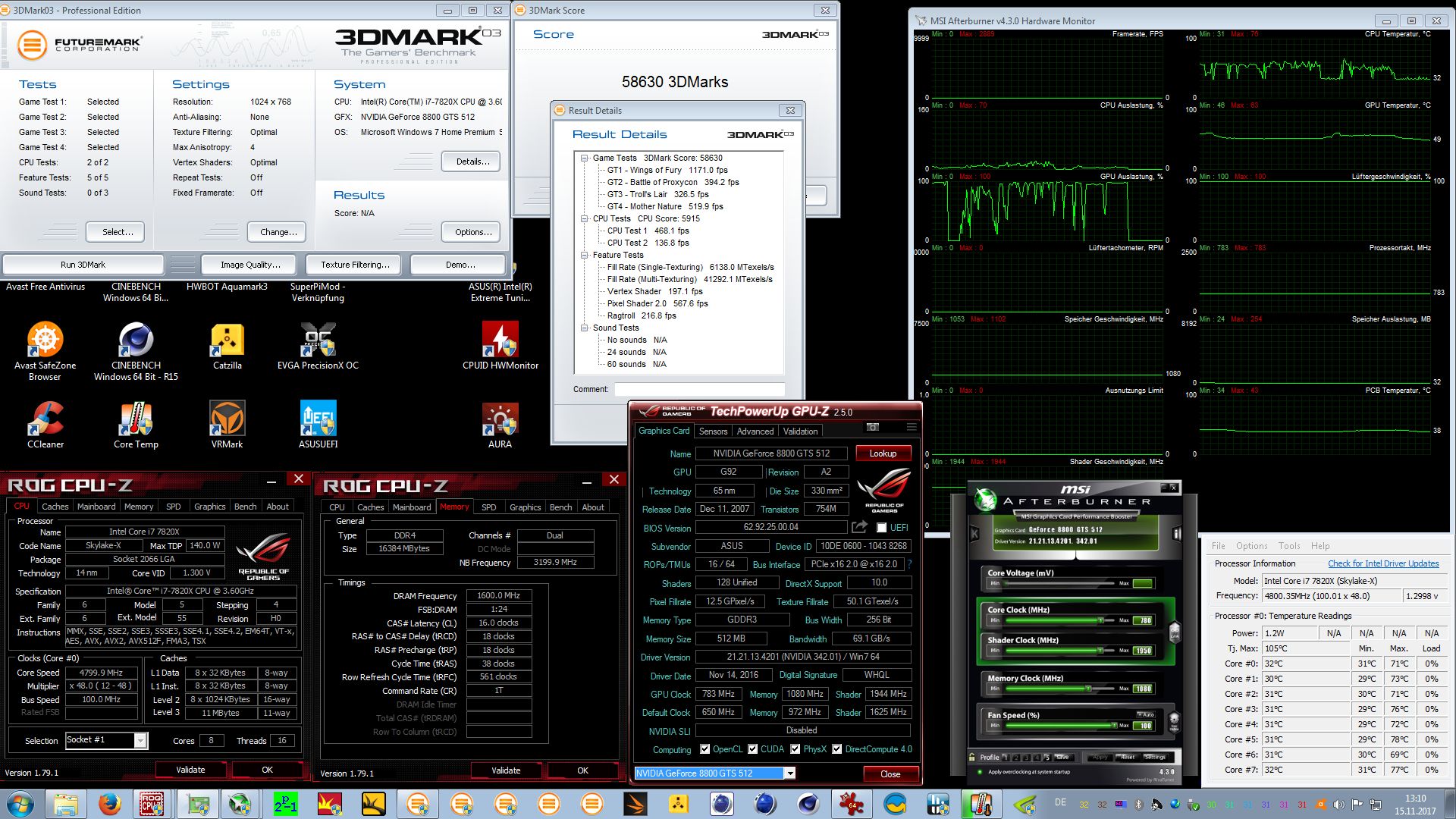The height and width of the screenshot is (819, 1456).
Task: Open the Bus Interface question mark help
Action: (909, 564)
